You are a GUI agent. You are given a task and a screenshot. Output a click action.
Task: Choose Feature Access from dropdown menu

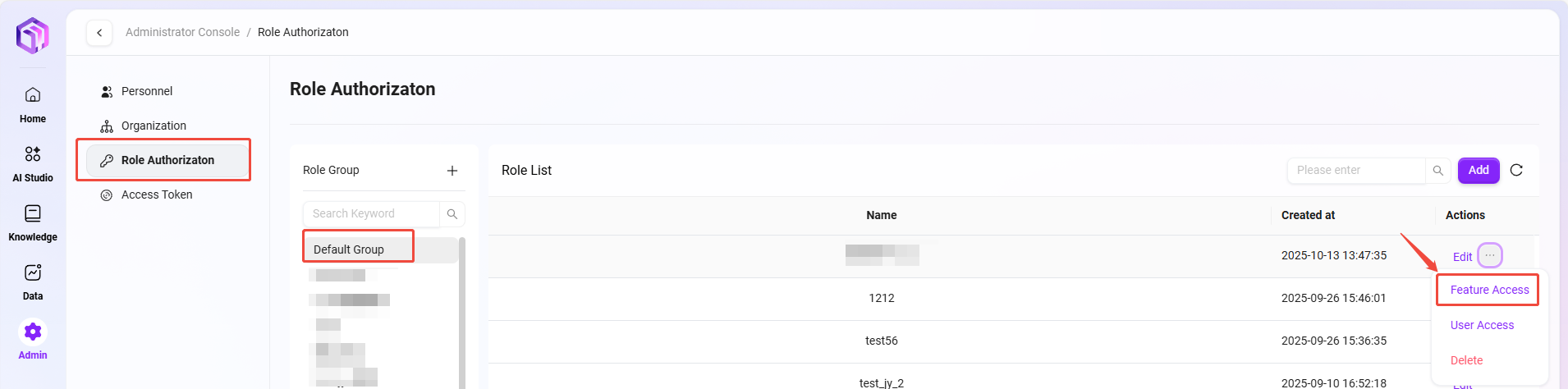coord(1489,290)
